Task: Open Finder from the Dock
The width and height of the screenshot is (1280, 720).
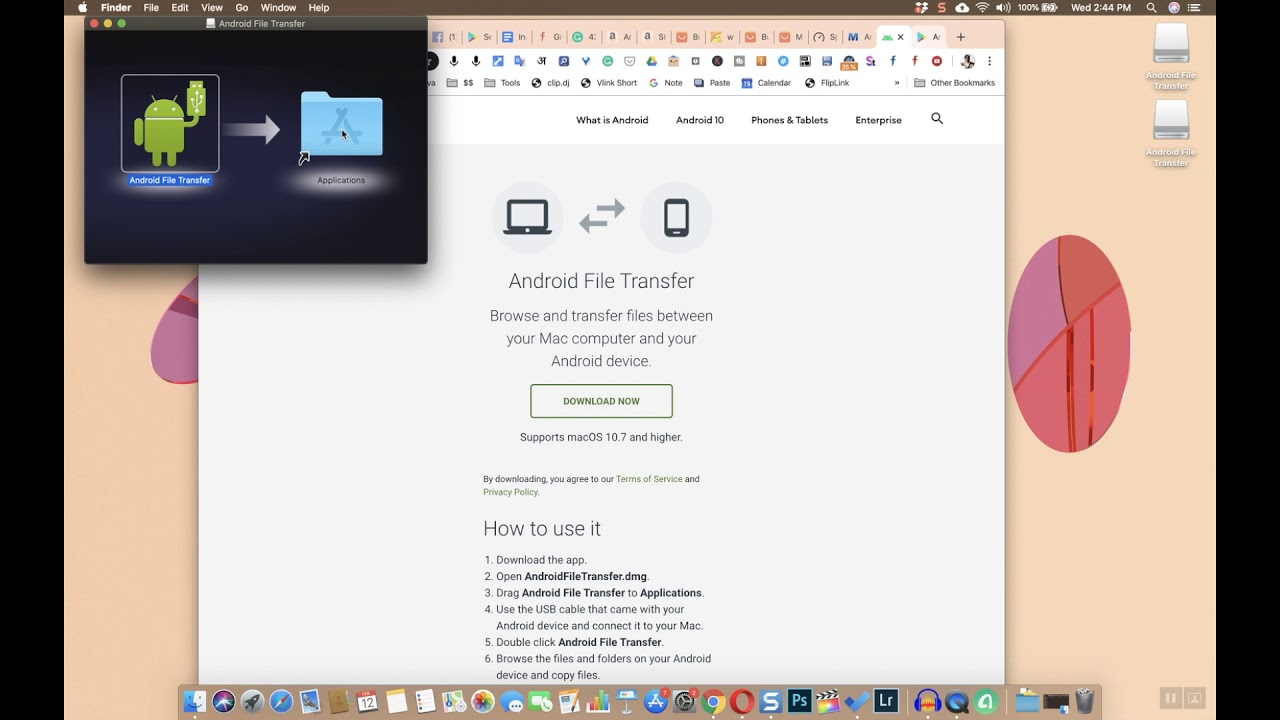Action: 194,702
